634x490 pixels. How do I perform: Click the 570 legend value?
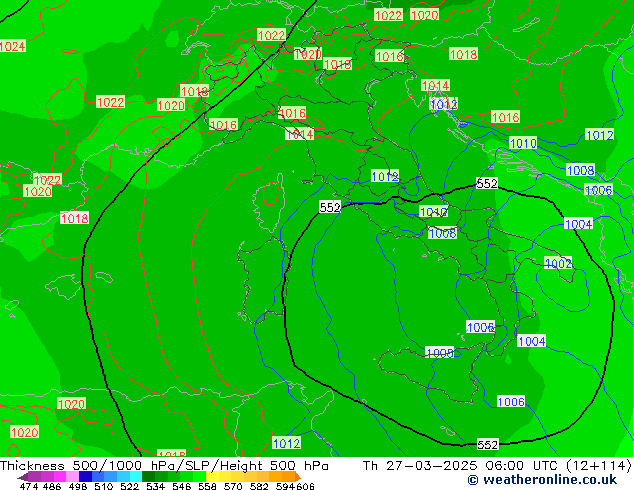(233, 486)
